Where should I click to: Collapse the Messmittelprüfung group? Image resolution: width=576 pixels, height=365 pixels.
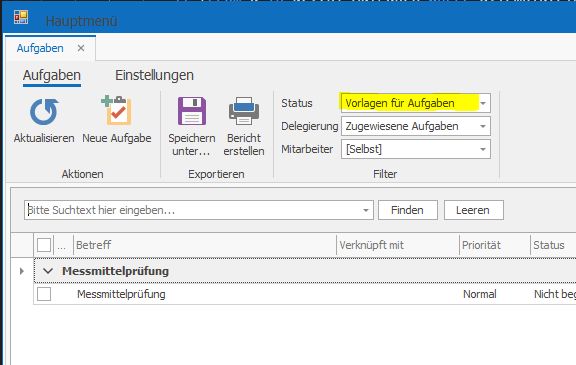[x=48, y=271]
